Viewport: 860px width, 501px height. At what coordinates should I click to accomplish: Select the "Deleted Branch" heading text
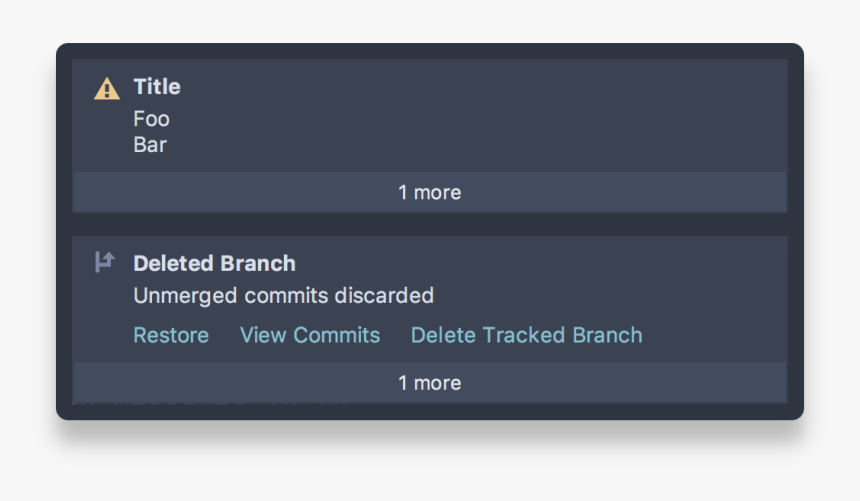pyautogui.click(x=214, y=264)
